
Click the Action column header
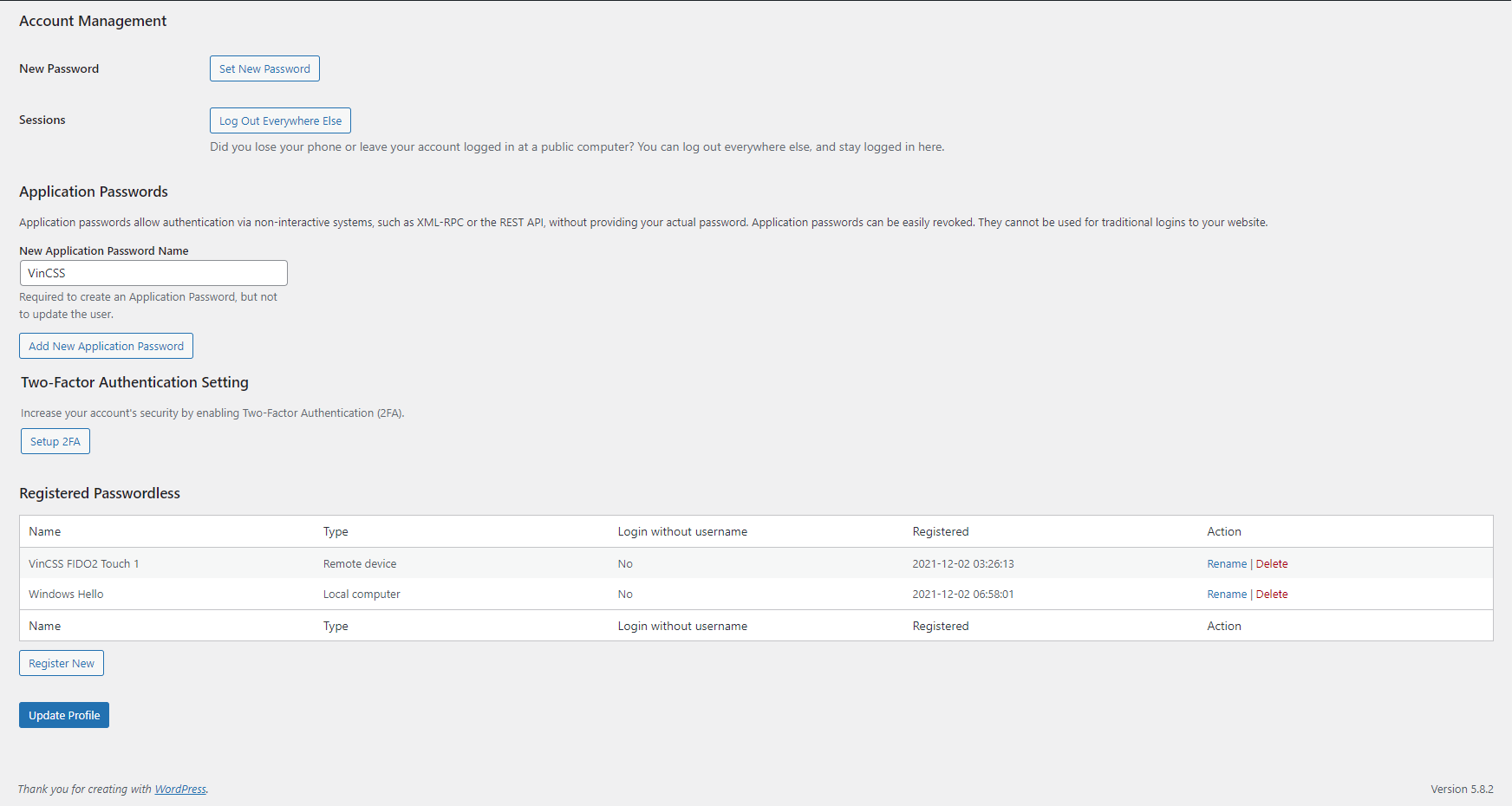pyautogui.click(x=1223, y=531)
